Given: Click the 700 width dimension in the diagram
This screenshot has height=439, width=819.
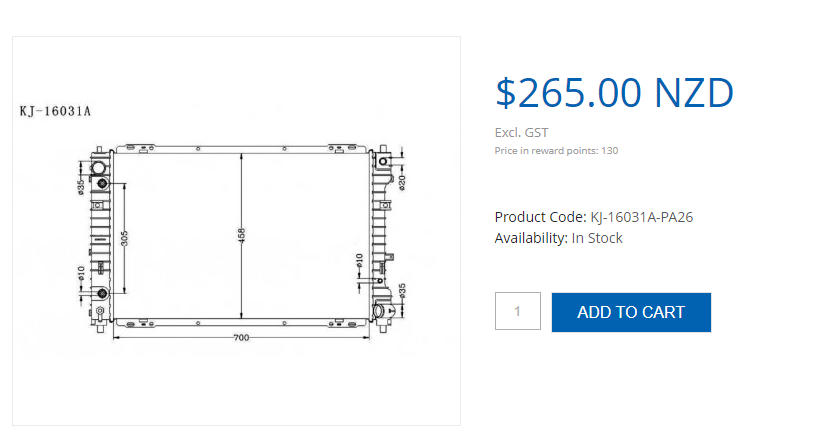Looking at the screenshot, I should pos(241,338).
